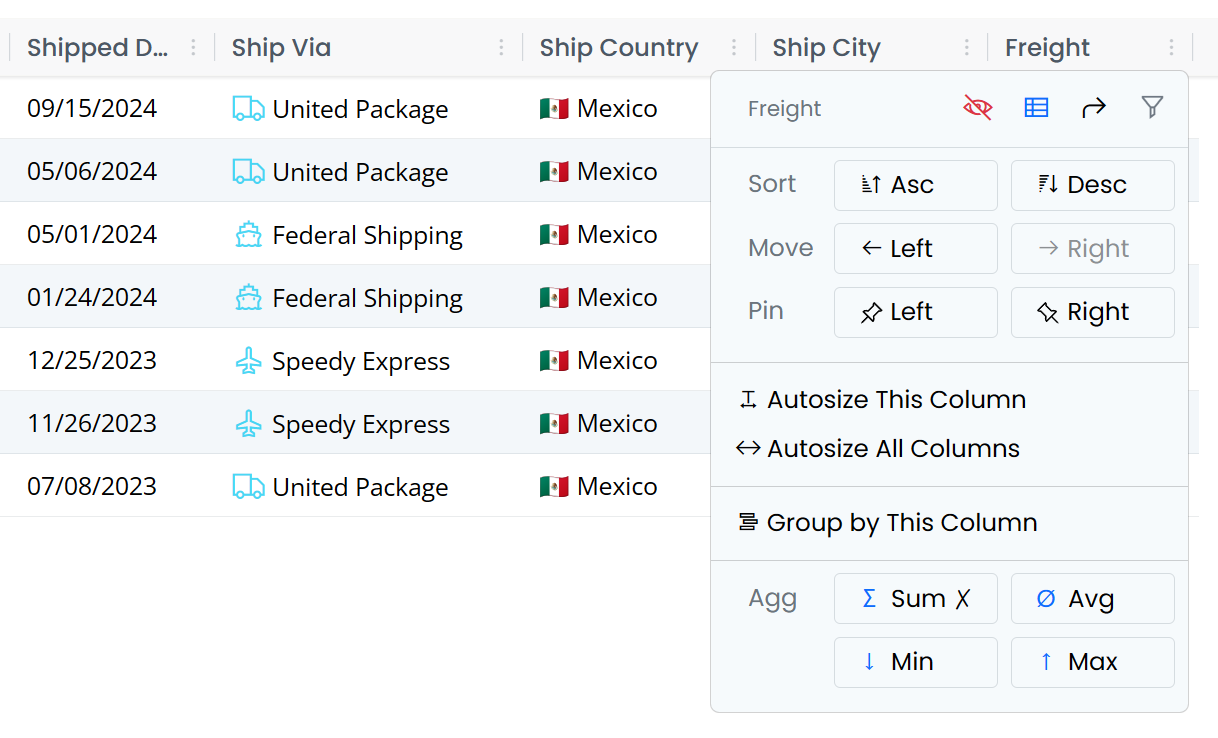1218x738 pixels.
Task: Enable Avg aggregation for Freight
Action: [1092, 599]
